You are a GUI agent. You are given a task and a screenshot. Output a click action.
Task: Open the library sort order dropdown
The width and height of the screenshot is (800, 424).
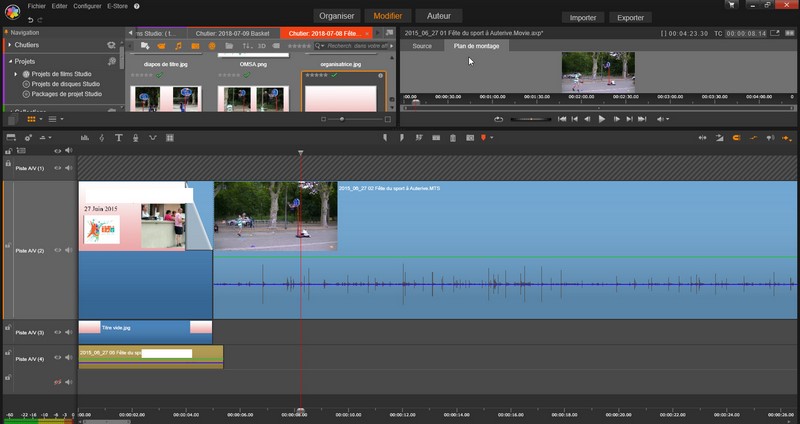pyautogui.click(x=247, y=46)
